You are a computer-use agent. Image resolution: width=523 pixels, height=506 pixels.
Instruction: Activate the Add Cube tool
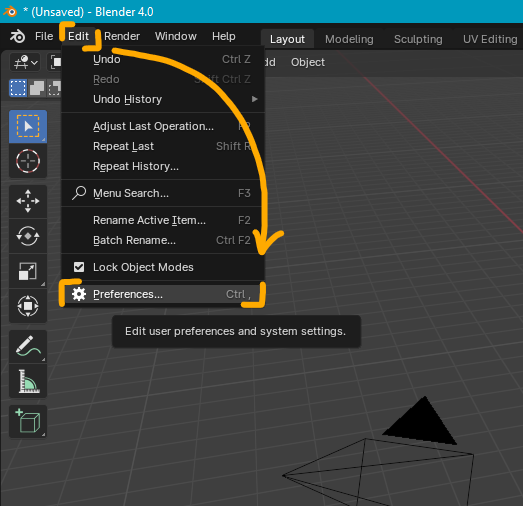click(28, 421)
